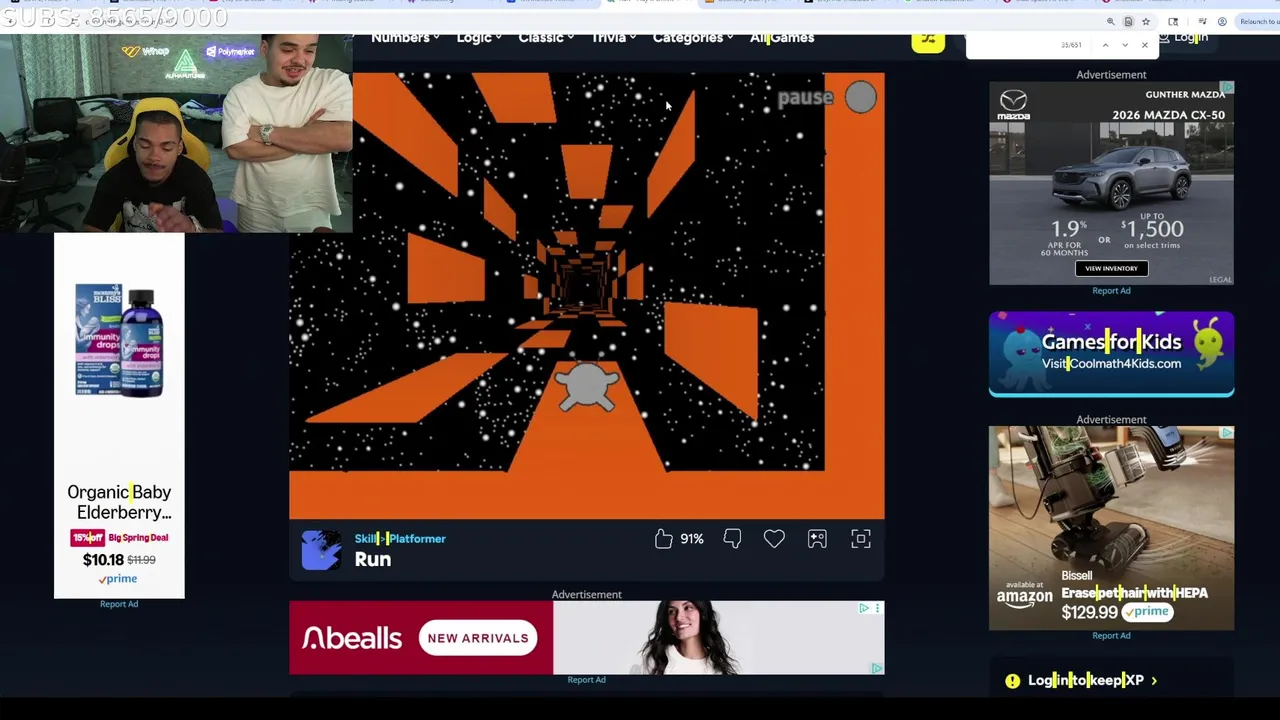
Task: Expand the Categories dropdown
Action: 693,38
